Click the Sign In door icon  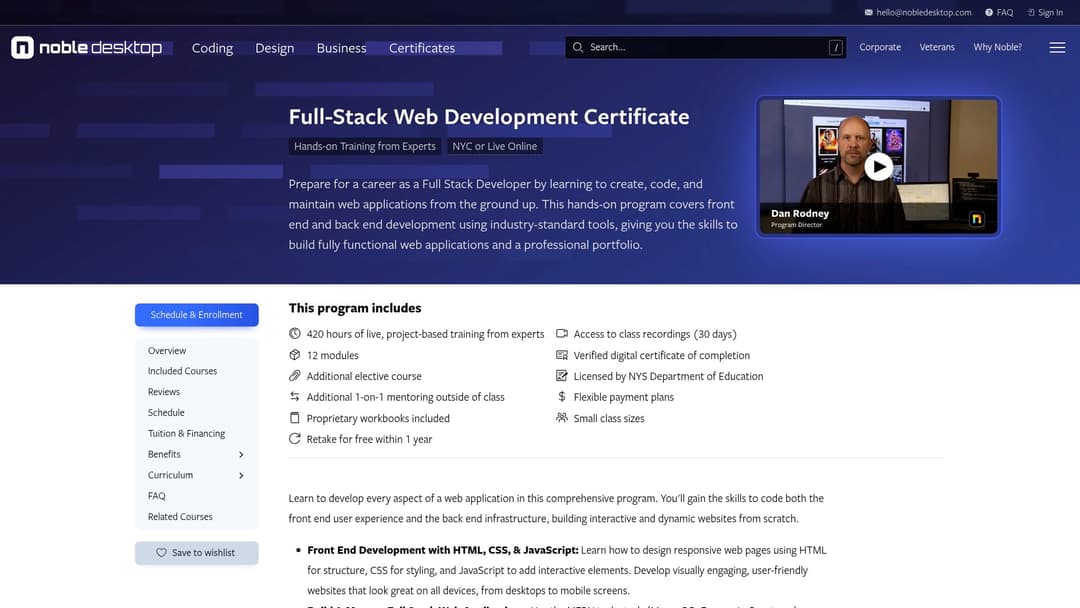[x=1030, y=12]
